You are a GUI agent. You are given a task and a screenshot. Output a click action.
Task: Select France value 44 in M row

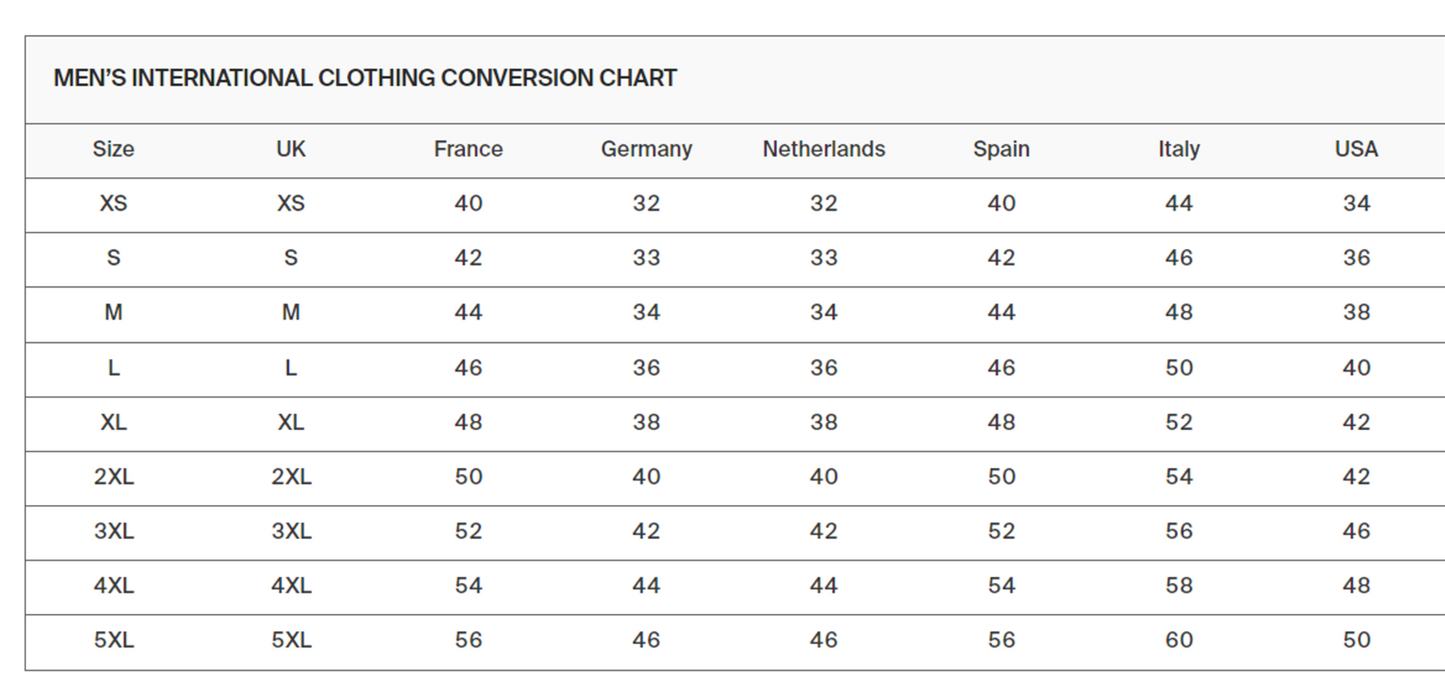click(x=468, y=312)
